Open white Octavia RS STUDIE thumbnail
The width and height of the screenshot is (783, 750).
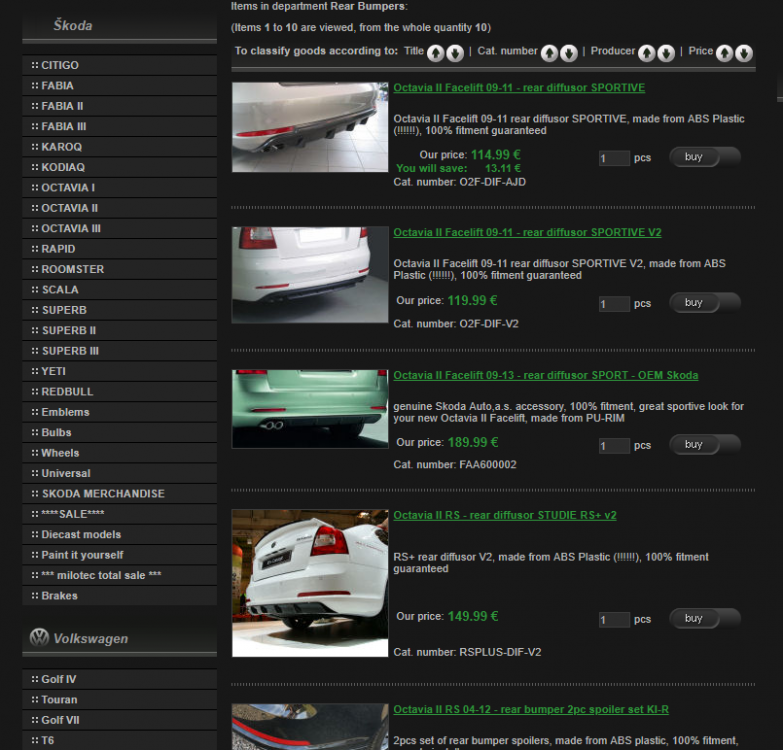point(310,583)
